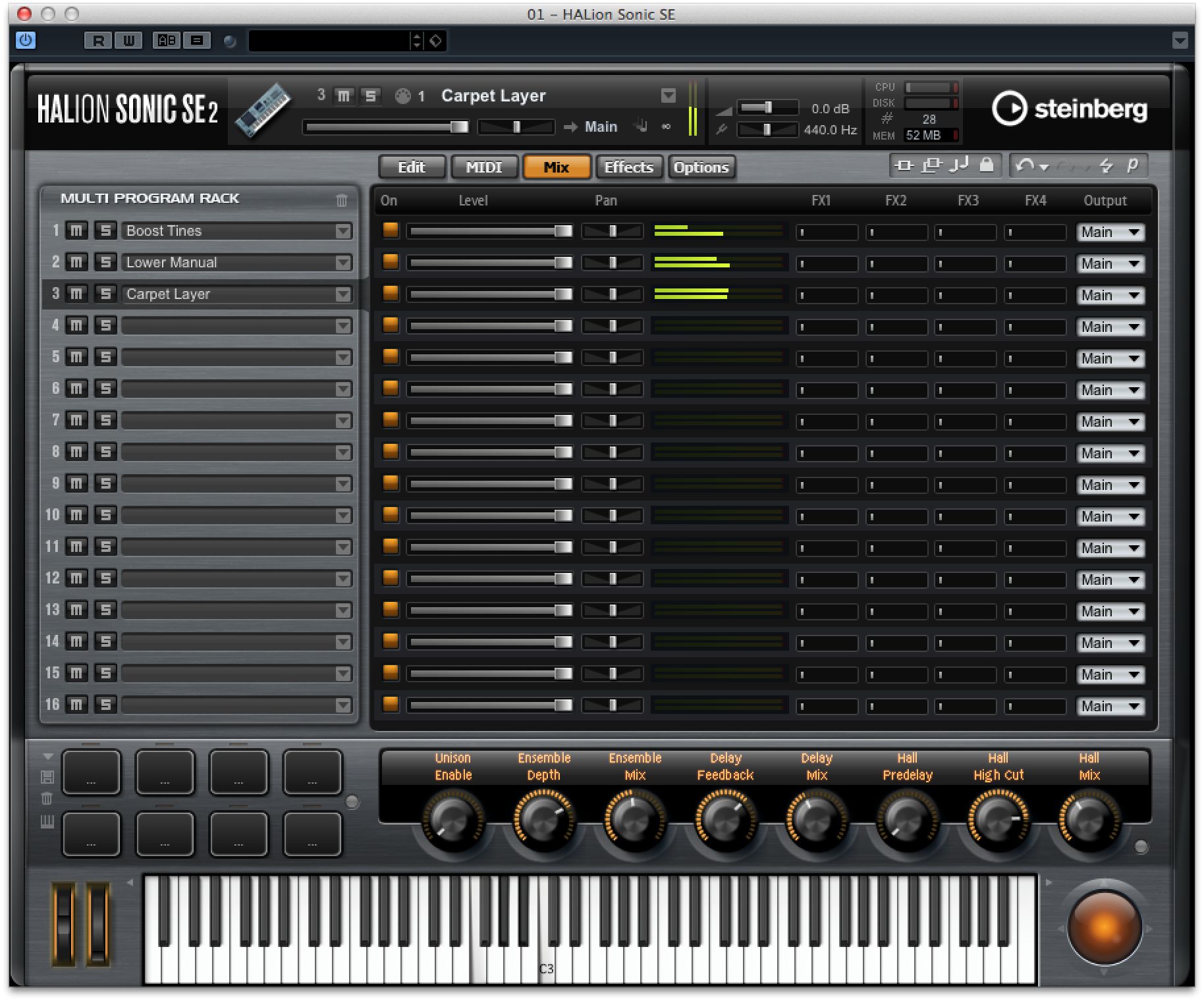Click the Ensemble Depth knob
The image size is (1204, 1001).
pyautogui.click(x=543, y=820)
